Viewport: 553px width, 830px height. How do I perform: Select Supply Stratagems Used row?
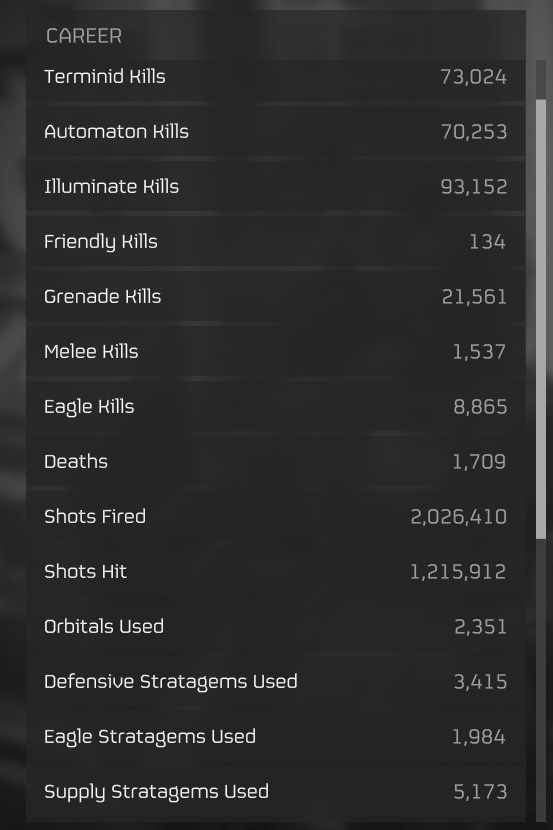[276, 792]
